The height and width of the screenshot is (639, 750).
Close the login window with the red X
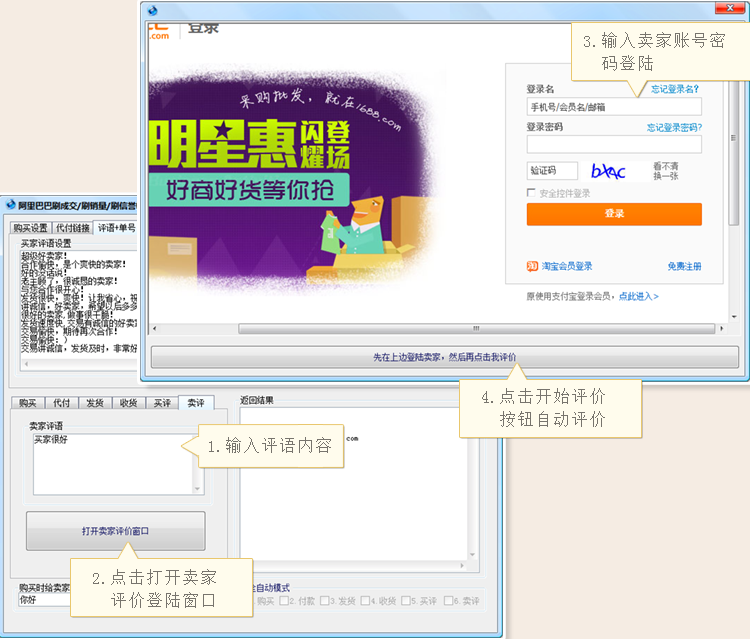730,8
